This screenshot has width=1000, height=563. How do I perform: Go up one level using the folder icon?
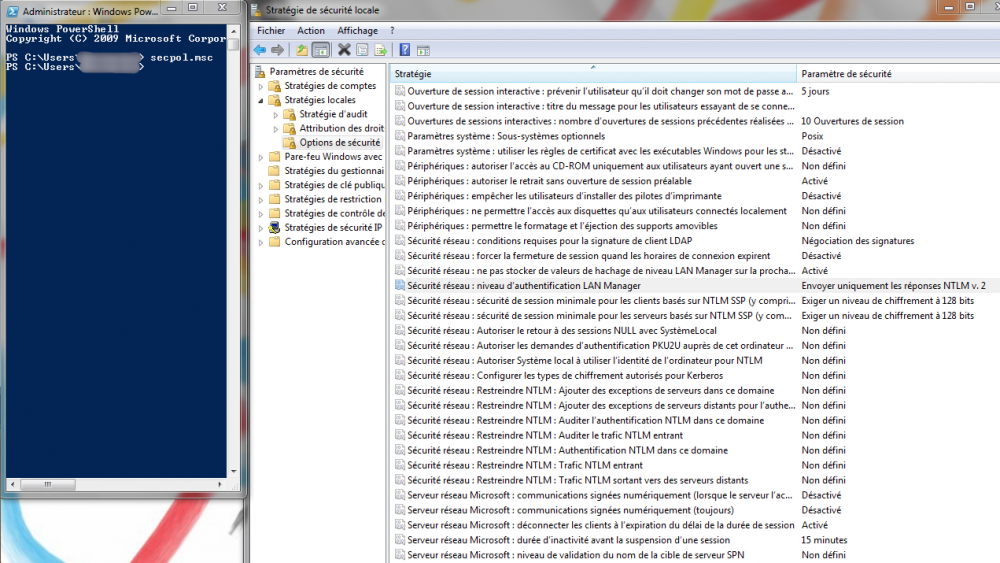tap(303, 49)
